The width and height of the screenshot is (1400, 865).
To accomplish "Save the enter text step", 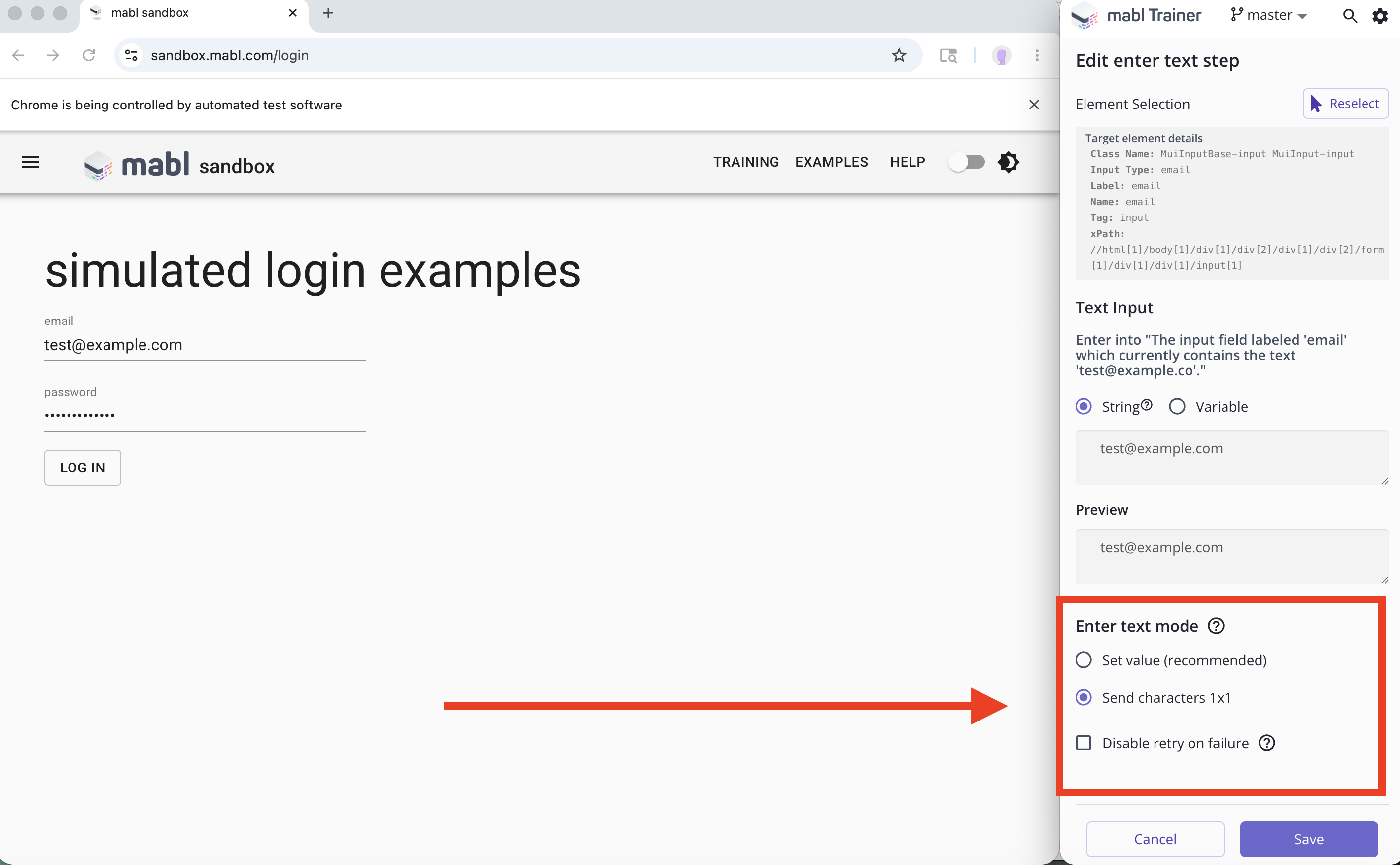I will [1308, 839].
